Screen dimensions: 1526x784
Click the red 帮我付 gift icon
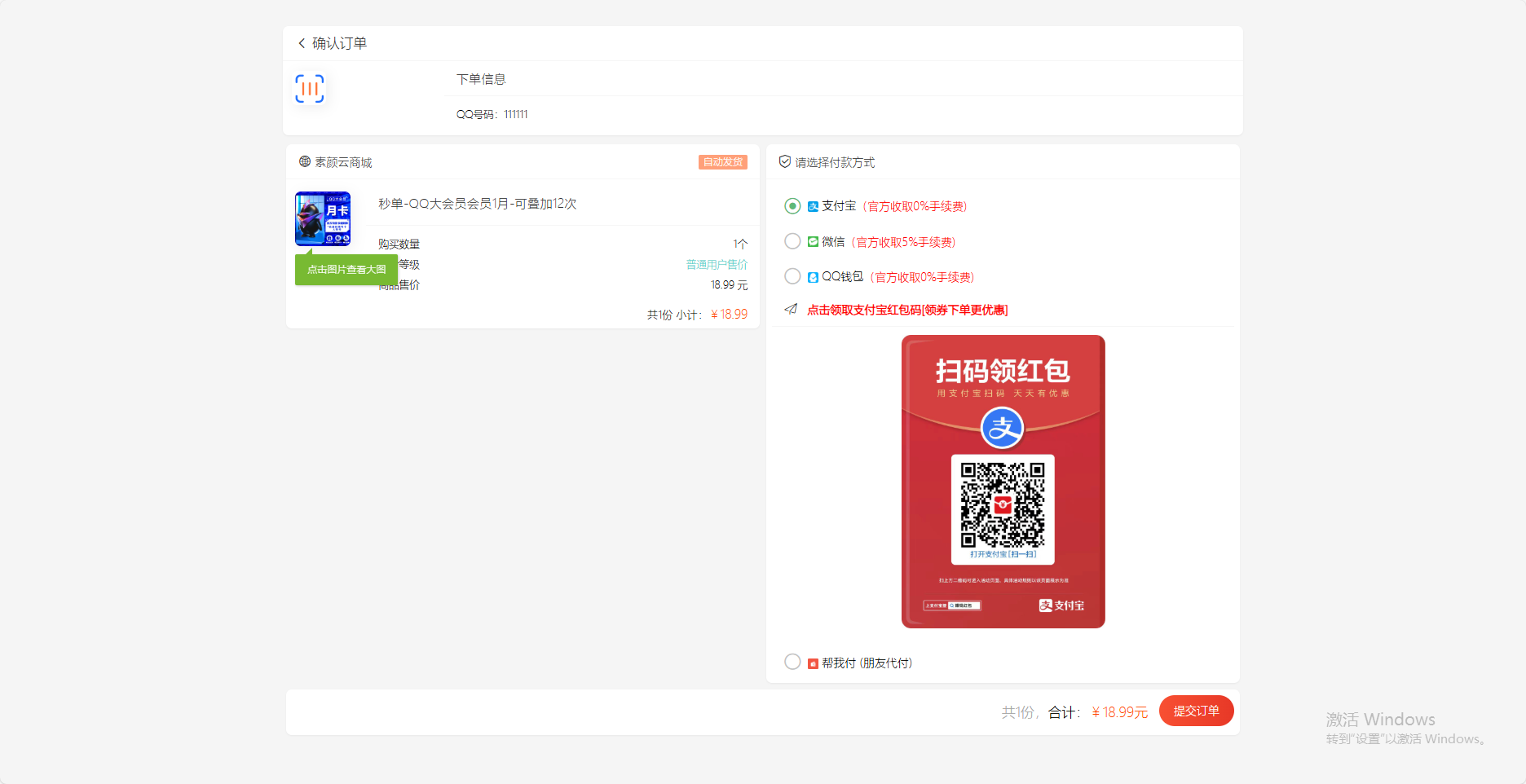pos(813,663)
